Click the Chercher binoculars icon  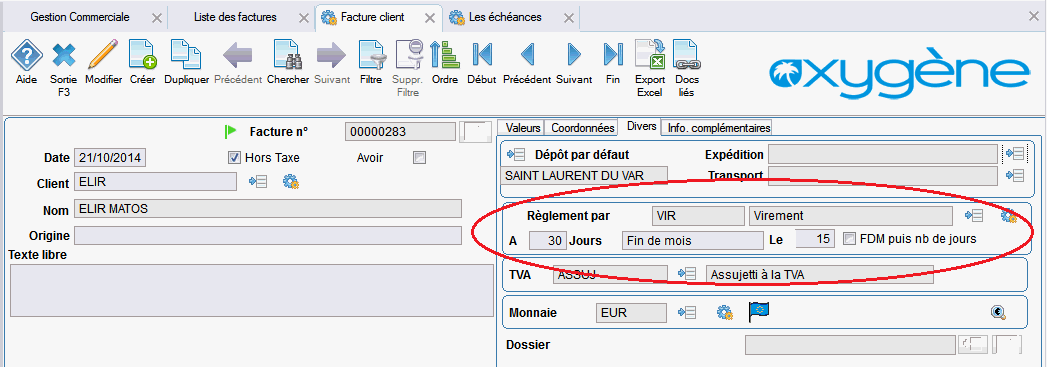[x=288, y=54]
